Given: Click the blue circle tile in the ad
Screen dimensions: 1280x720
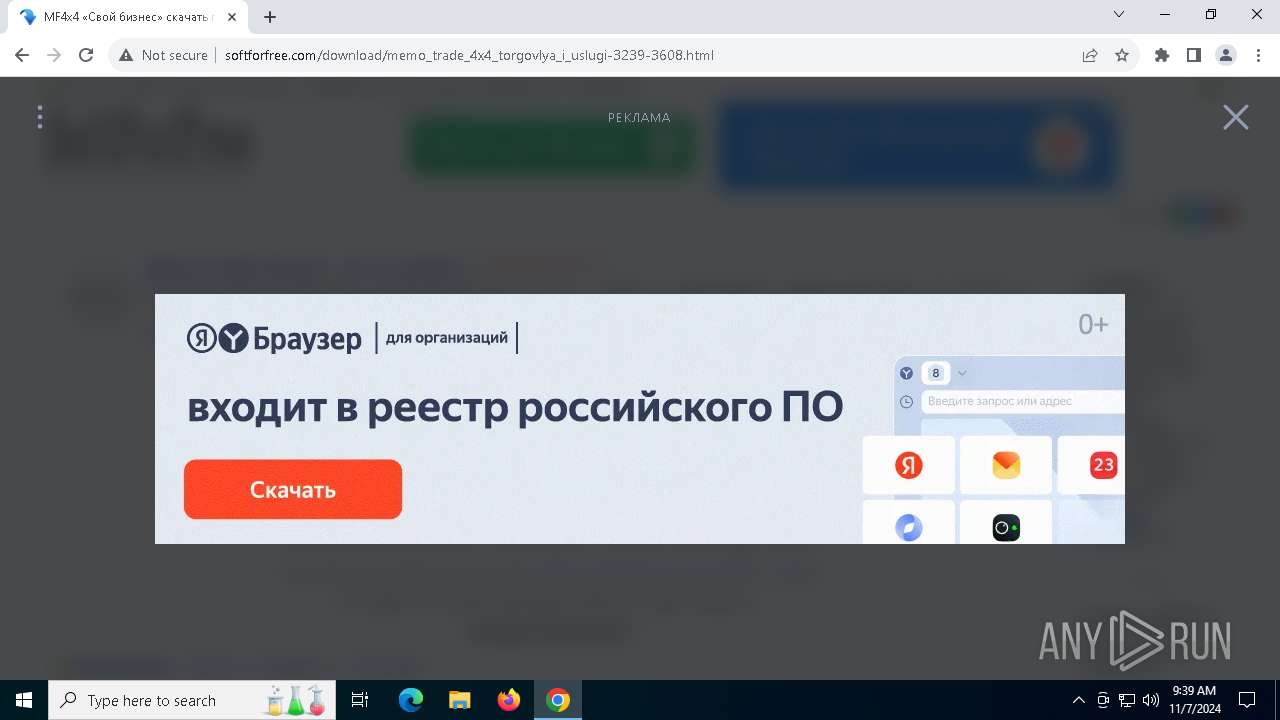Looking at the screenshot, I should 908,524.
